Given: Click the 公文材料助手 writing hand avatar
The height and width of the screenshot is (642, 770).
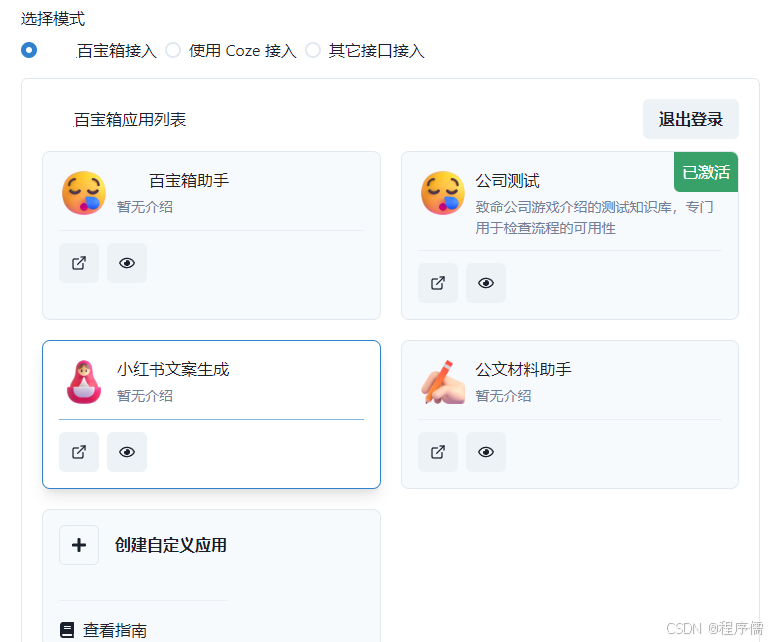Looking at the screenshot, I should [443, 382].
